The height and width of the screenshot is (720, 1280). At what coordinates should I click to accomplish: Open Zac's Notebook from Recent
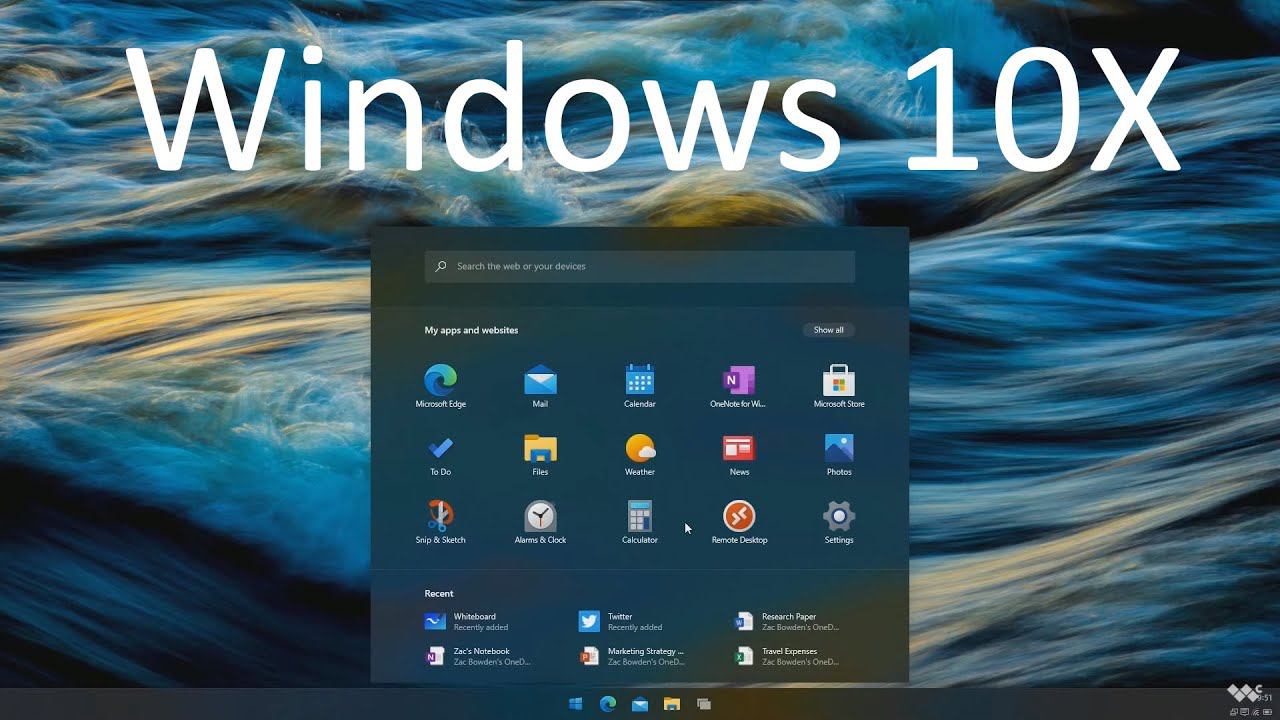(x=478, y=656)
